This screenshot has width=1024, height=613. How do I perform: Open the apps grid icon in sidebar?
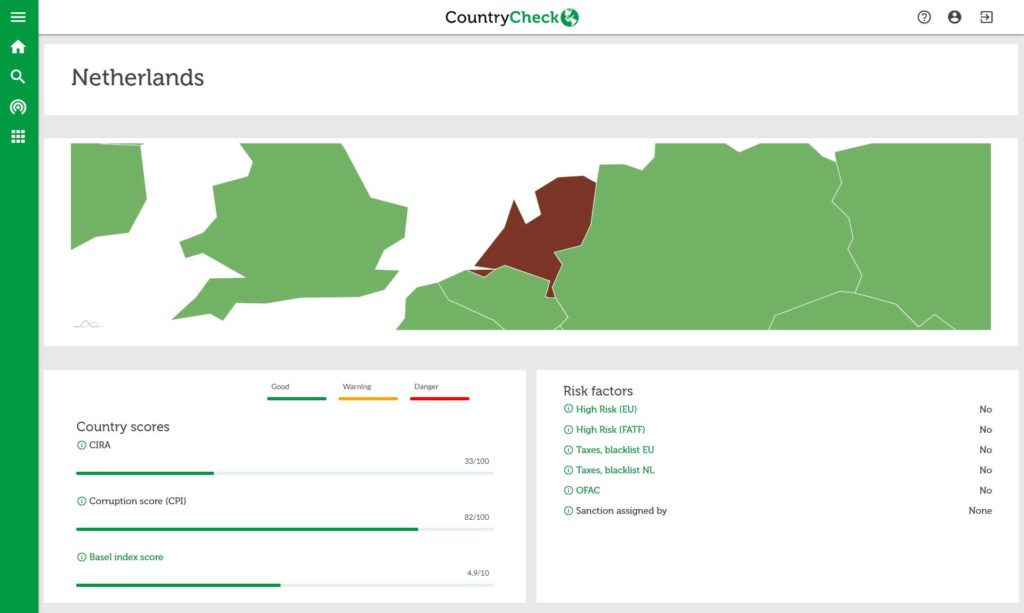(x=18, y=136)
